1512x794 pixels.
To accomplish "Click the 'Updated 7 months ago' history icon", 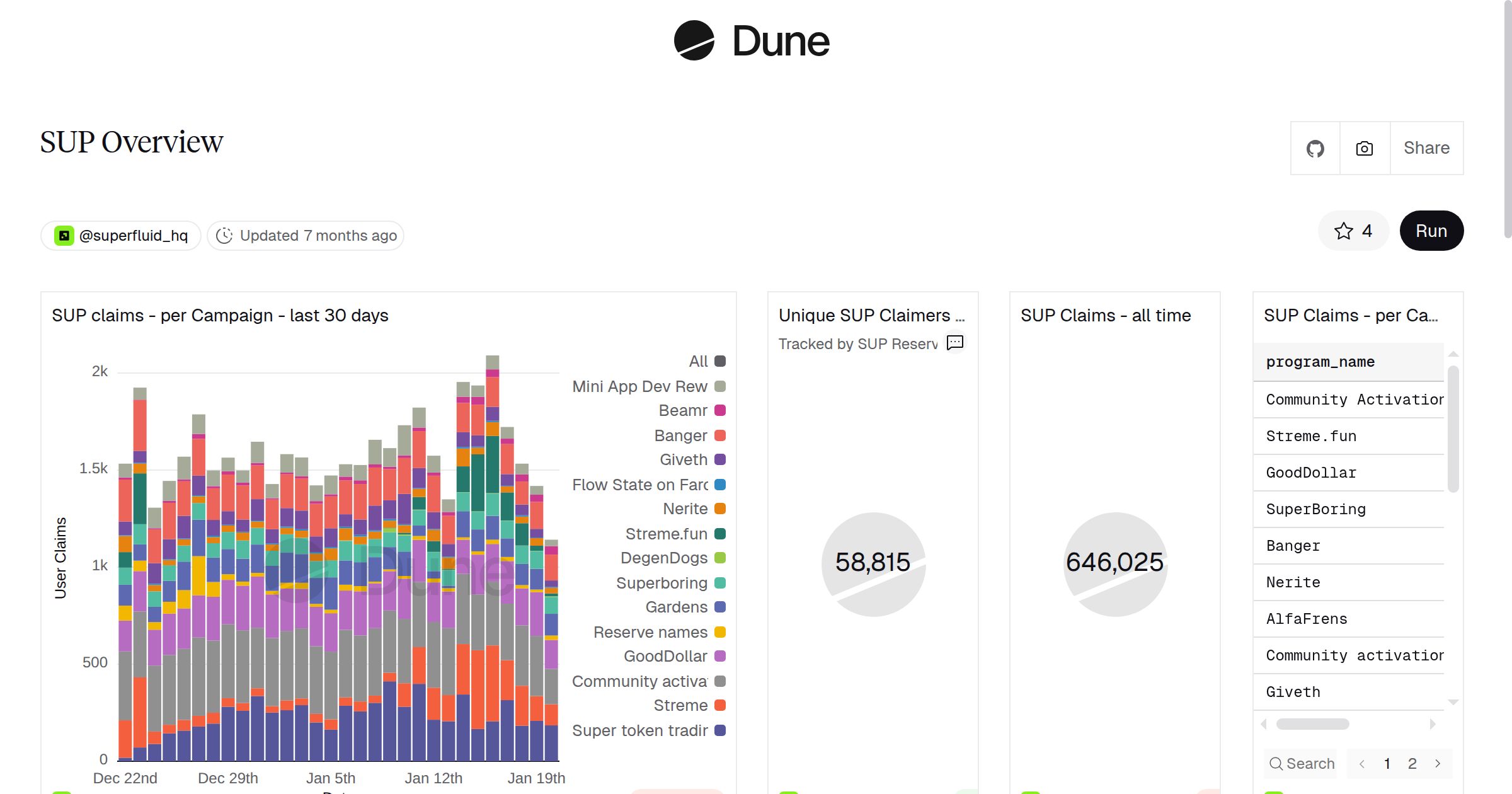I will [225, 235].
